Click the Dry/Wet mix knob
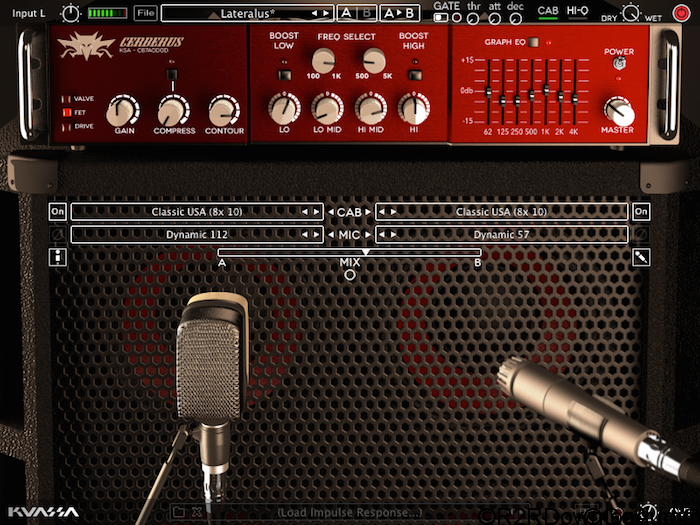This screenshot has width=700, height=525. coord(632,13)
